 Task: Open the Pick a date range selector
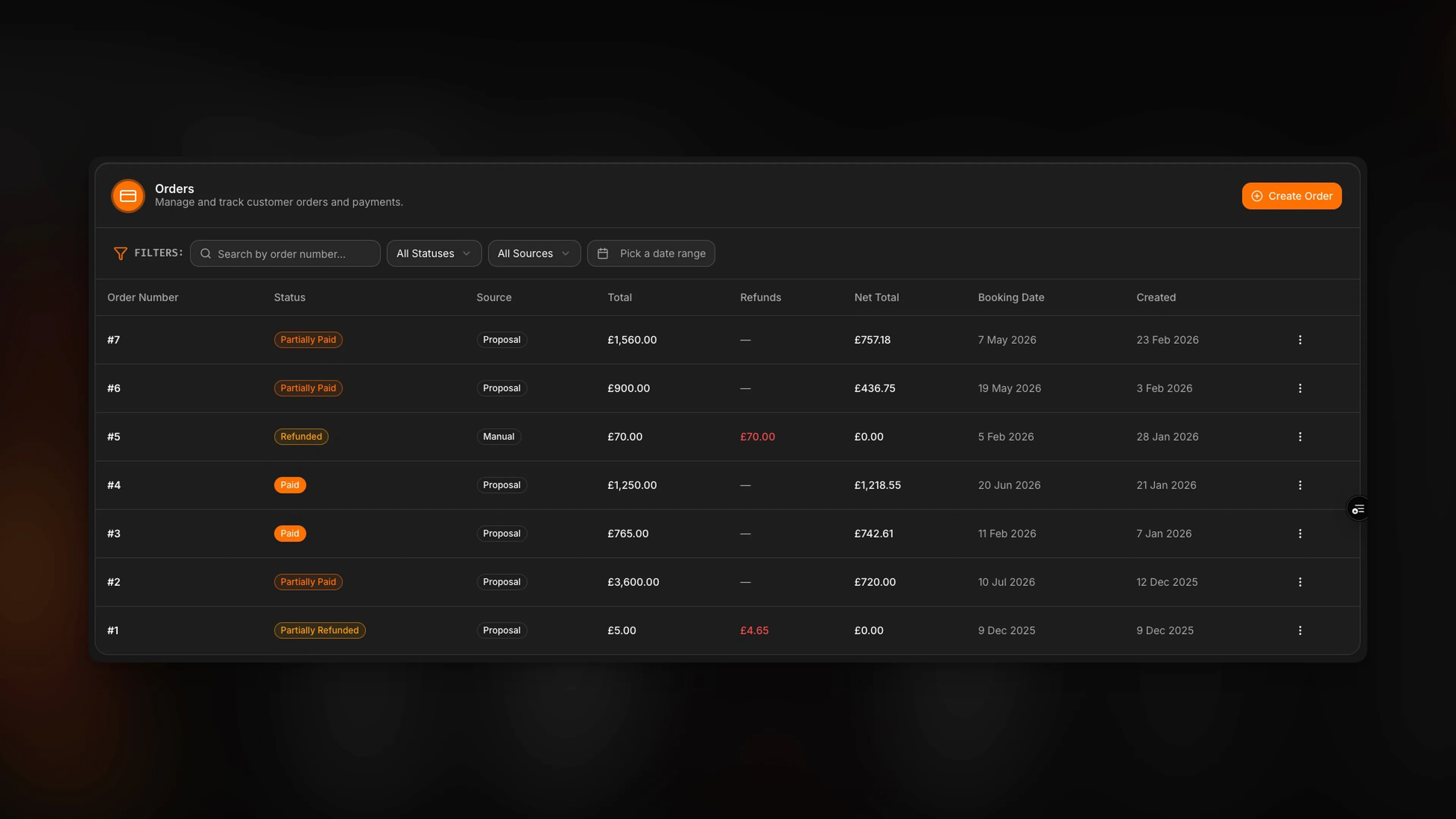click(651, 253)
